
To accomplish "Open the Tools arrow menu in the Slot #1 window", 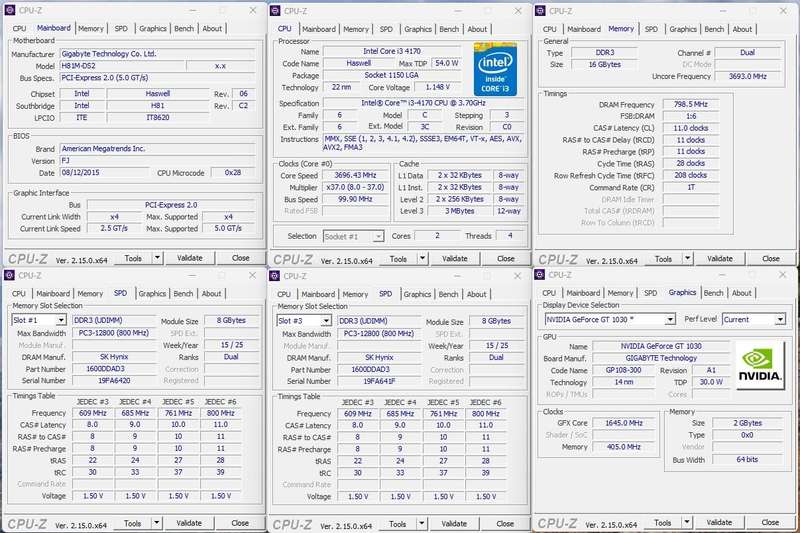I will click(x=157, y=523).
